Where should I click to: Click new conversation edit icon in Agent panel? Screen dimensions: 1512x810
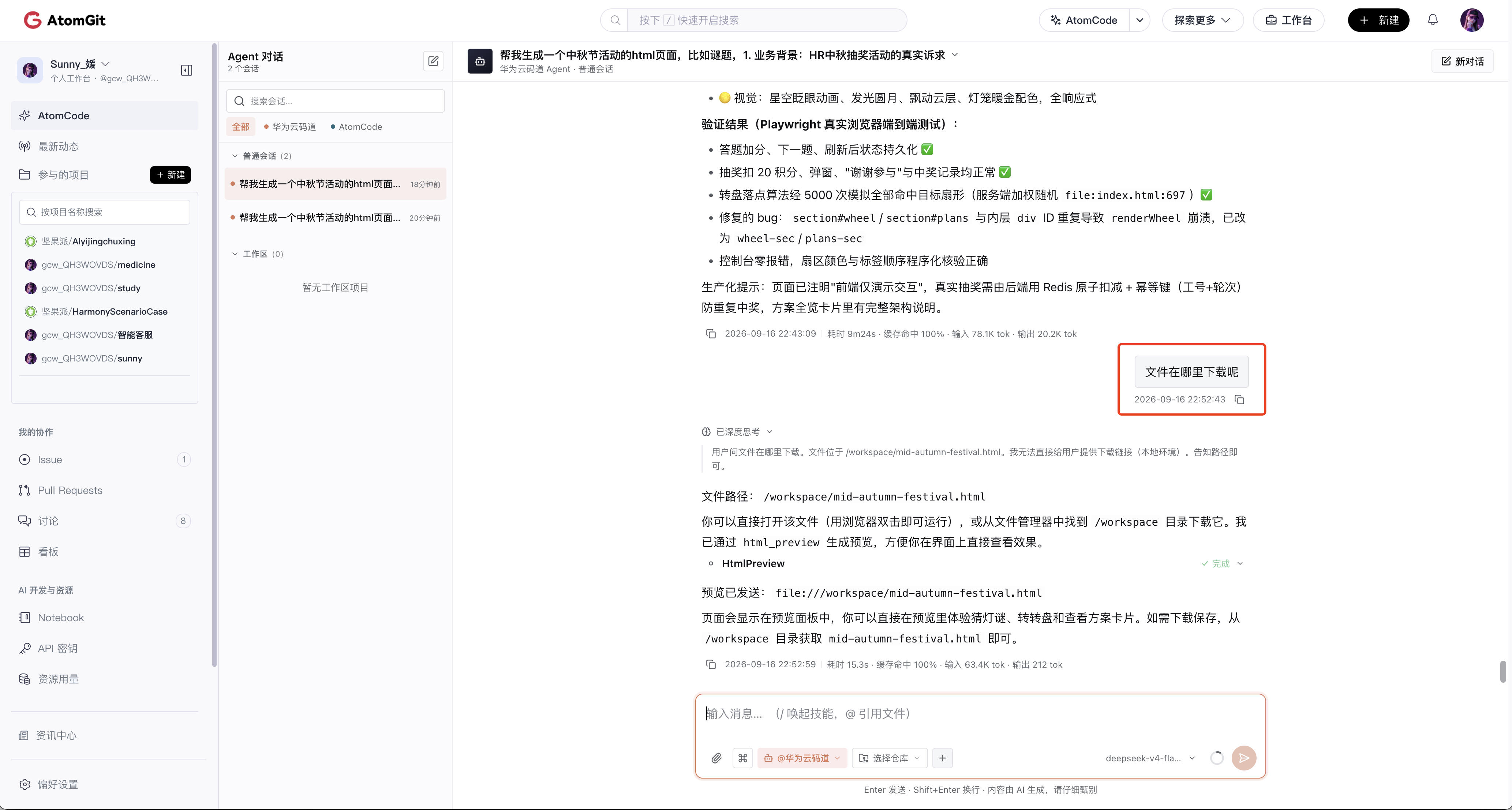[x=433, y=61]
